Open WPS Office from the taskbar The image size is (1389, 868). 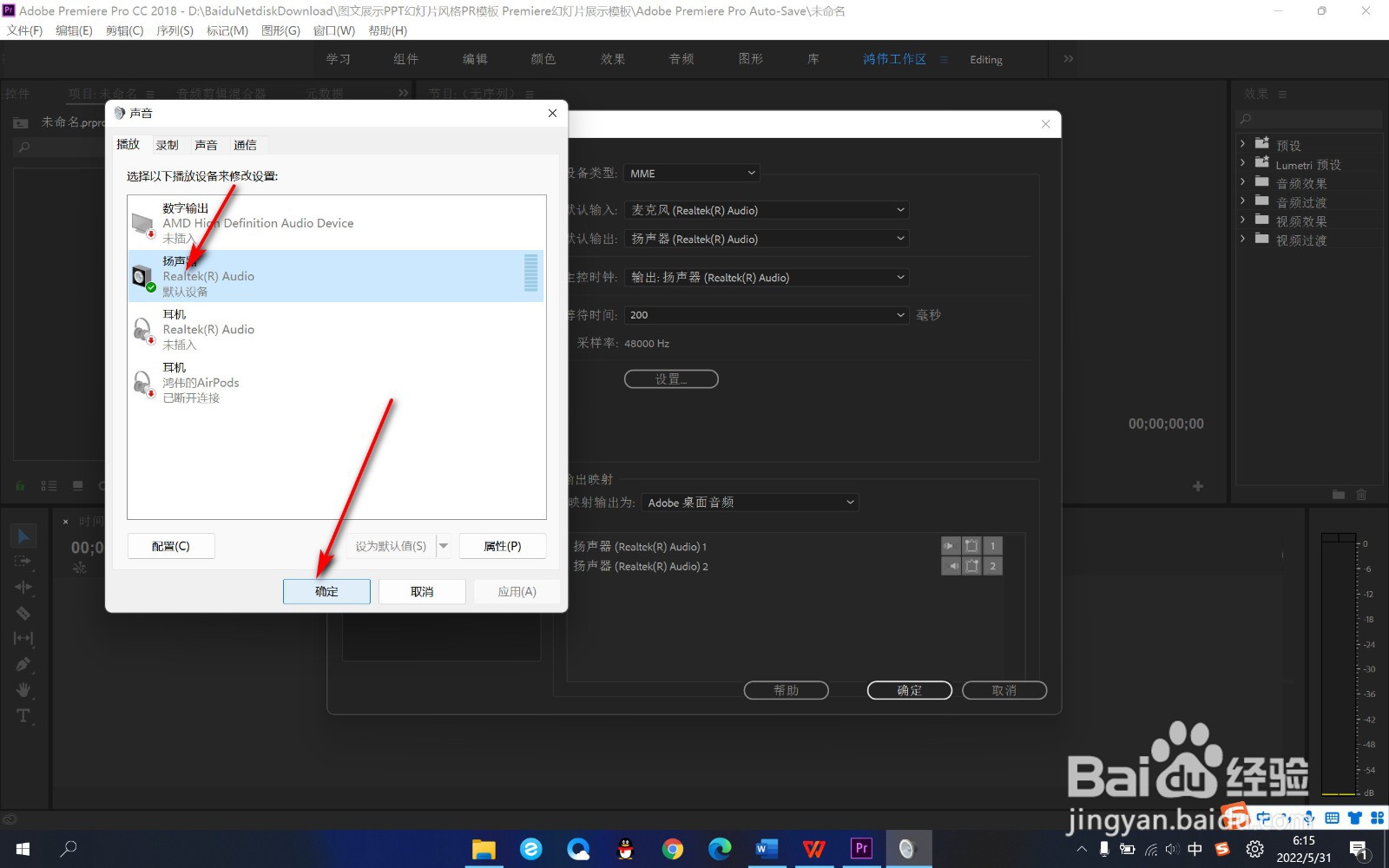(814, 848)
